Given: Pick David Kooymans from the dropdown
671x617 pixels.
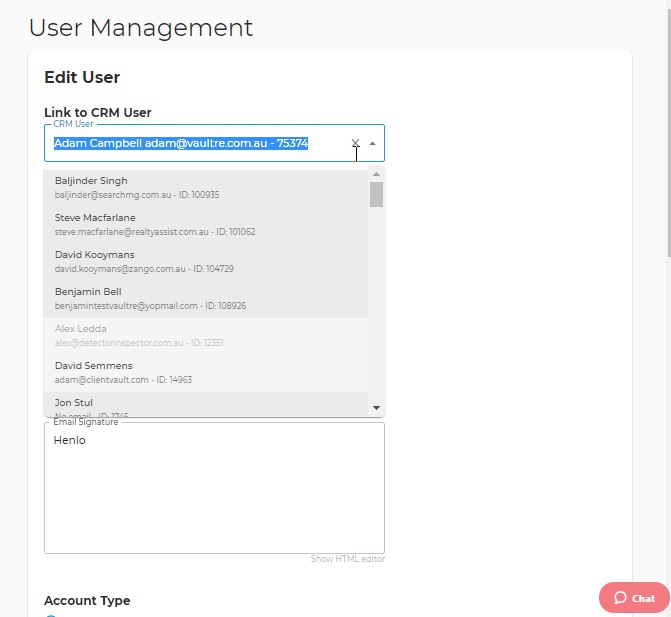Looking at the screenshot, I should tap(206, 262).
